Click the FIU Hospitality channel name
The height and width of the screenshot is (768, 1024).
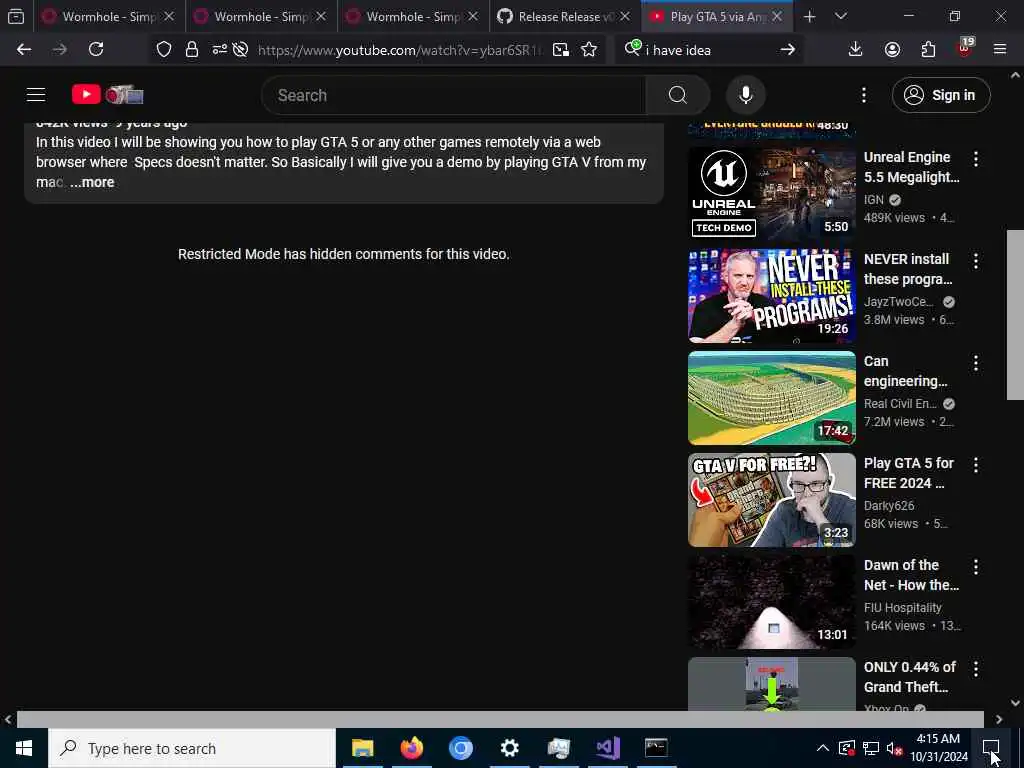pyautogui.click(x=903, y=607)
